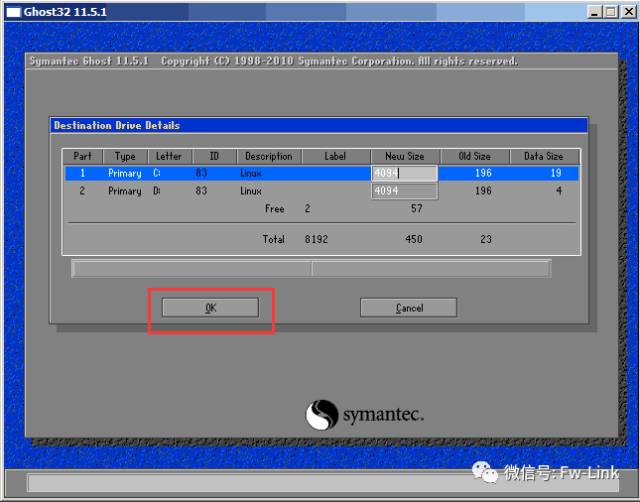Click Total data size 23

pyautogui.click(x=486, y=239)
